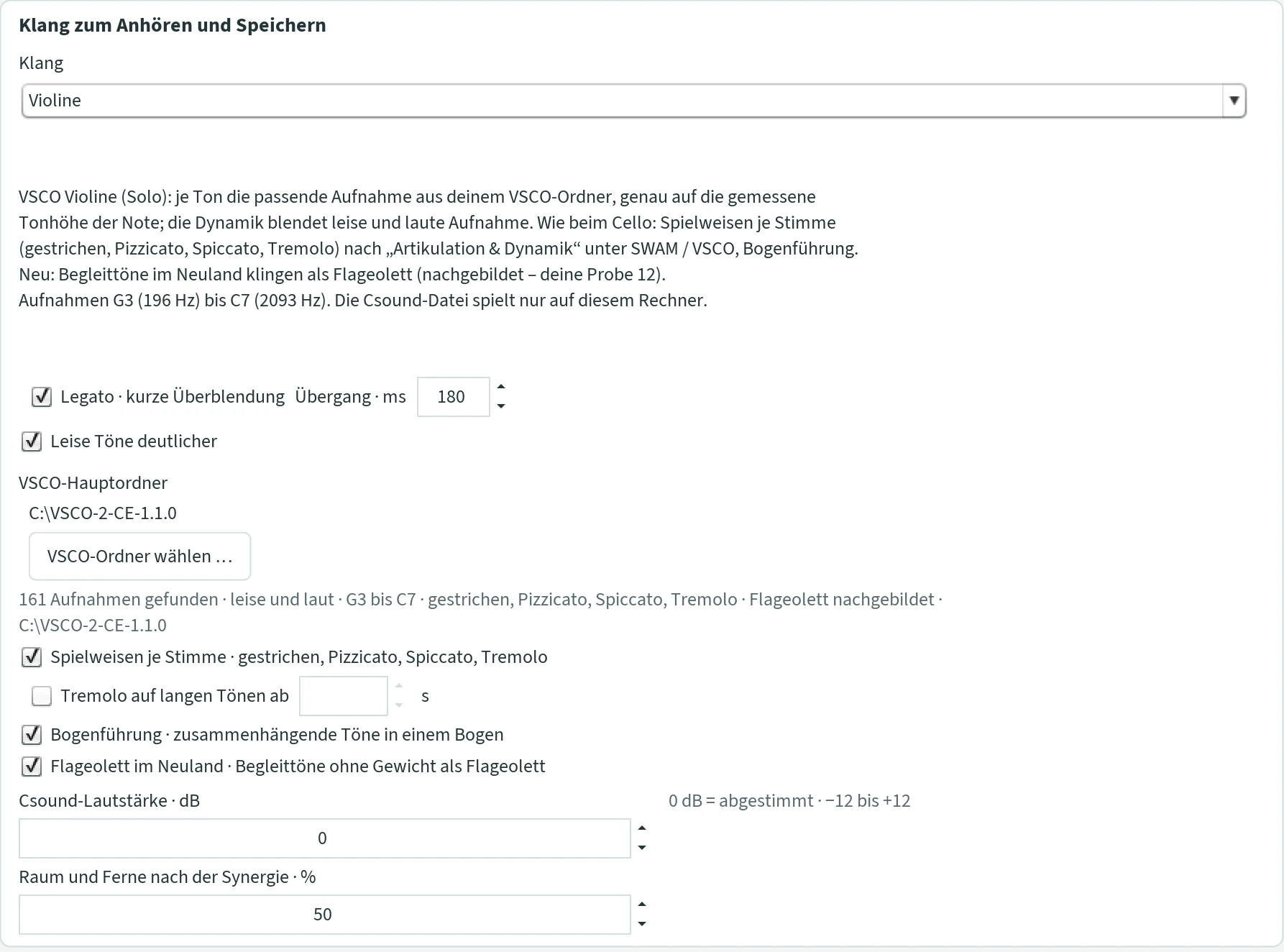Open the Klang dropdown arrow
The image size is (1284, 952).
pyautogui.click(x=1234, y=101)
